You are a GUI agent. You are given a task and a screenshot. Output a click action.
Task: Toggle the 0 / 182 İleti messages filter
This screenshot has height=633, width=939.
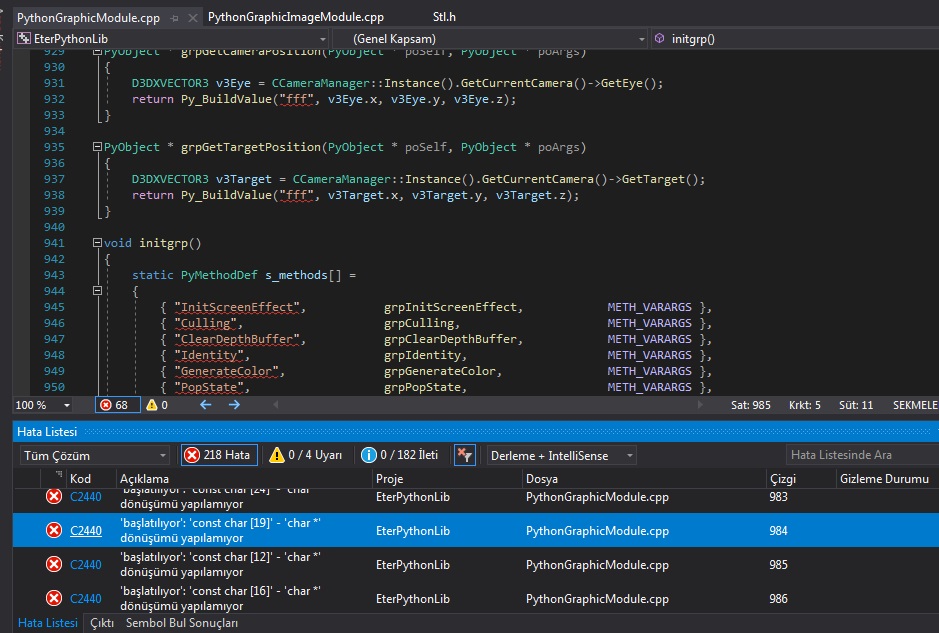[x=399, y=455]
